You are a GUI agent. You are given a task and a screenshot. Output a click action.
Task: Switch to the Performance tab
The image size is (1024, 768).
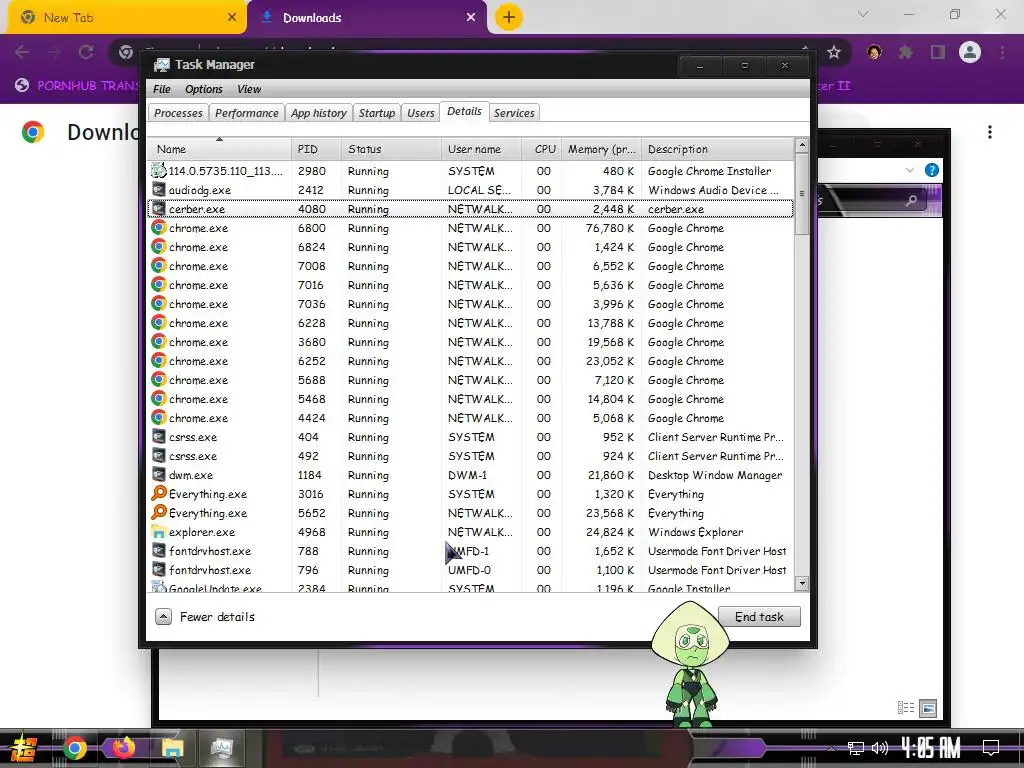tap(246, 113)
